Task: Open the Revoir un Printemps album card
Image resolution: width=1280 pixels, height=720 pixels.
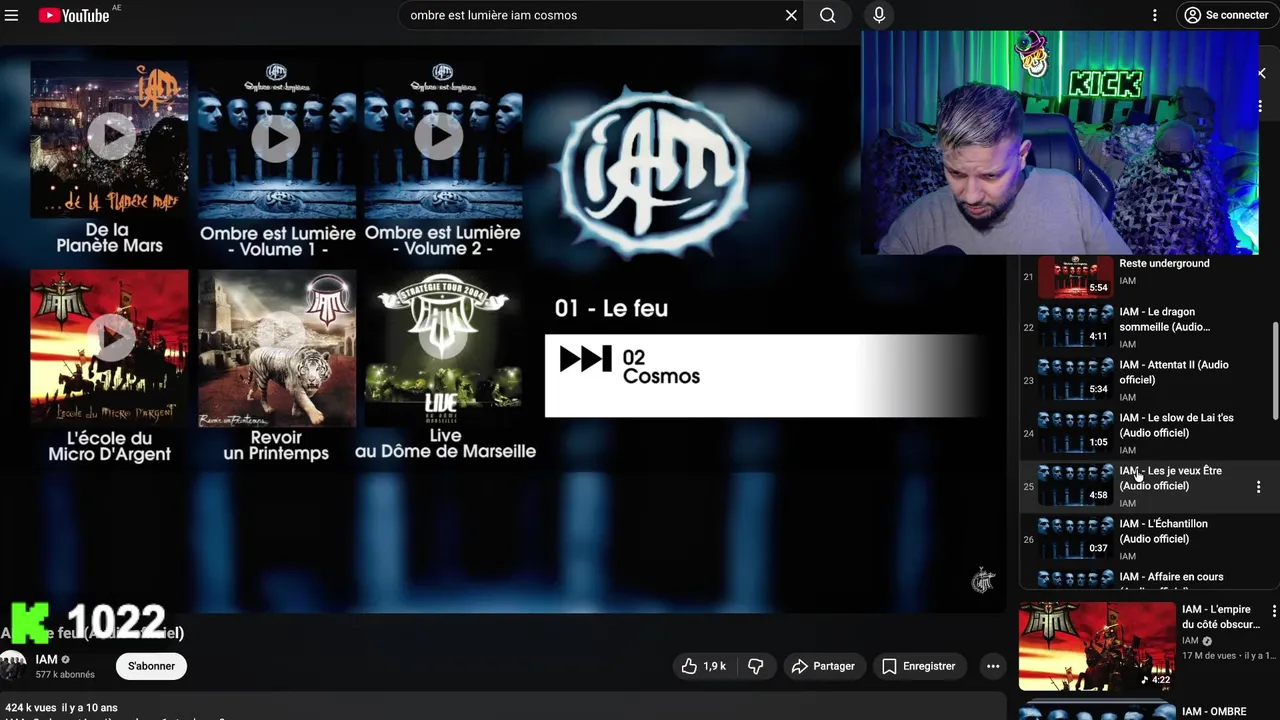Action: [x=276, y=366]
